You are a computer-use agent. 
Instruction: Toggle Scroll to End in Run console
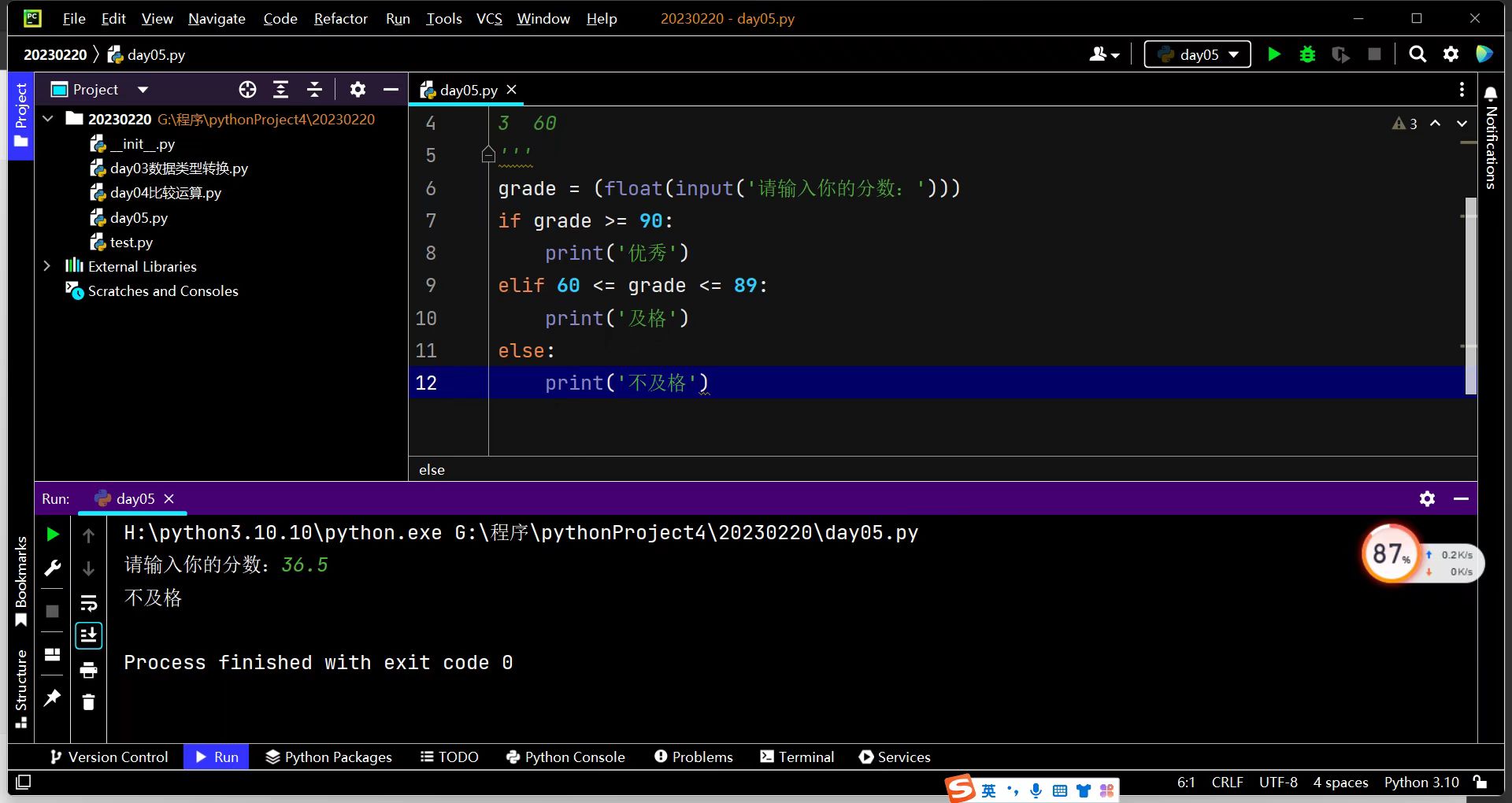tap(88, 635)
